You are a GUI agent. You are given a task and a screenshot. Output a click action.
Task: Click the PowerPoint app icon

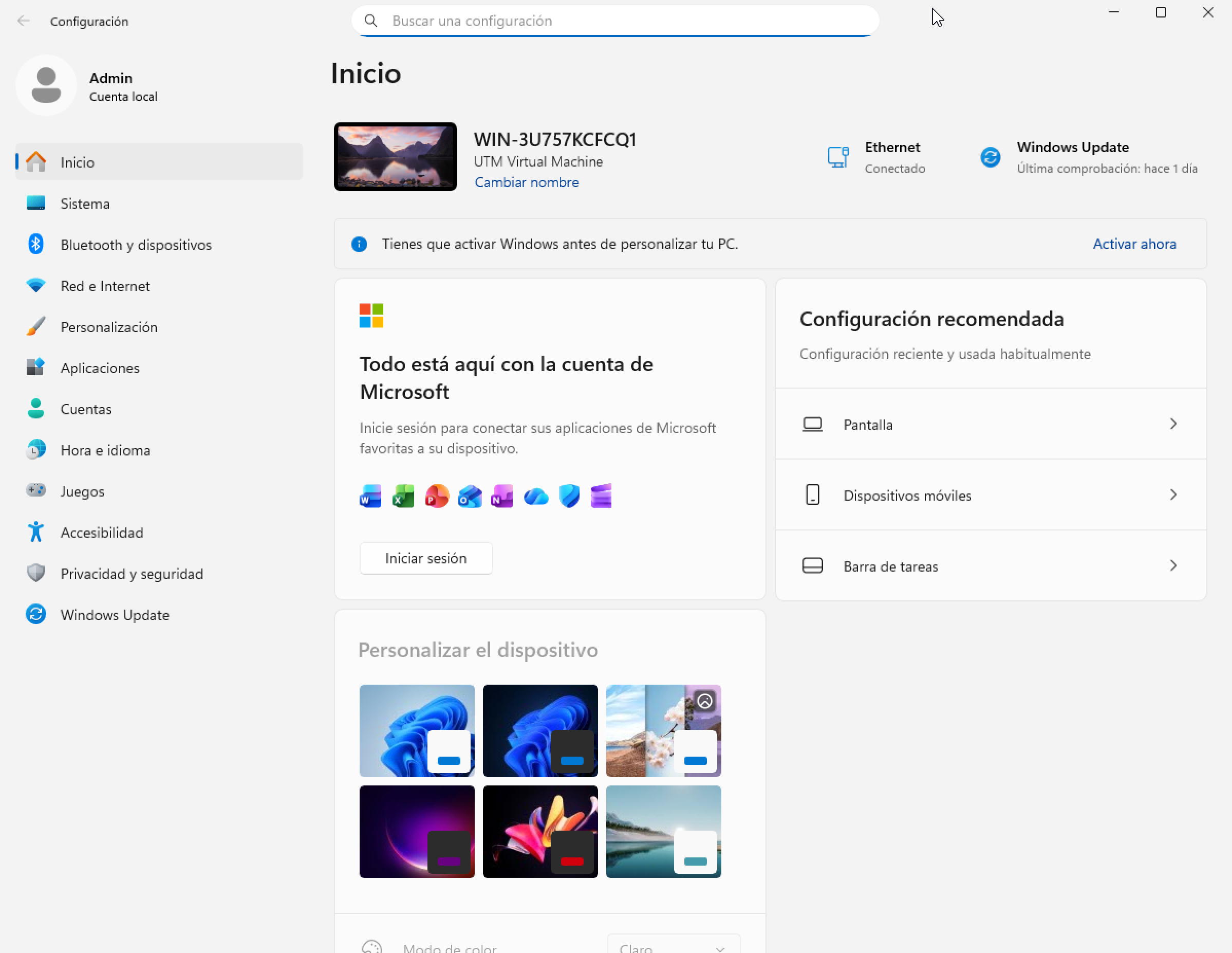437,496
